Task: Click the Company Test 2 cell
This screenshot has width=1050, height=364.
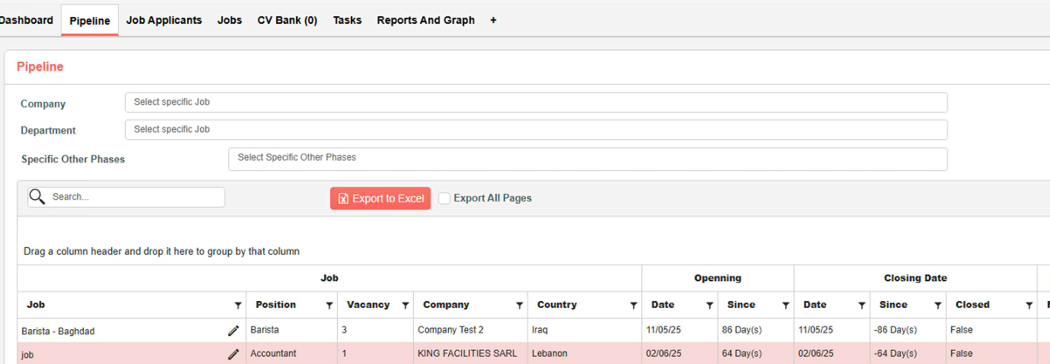Action: click(x=471, y=331)
